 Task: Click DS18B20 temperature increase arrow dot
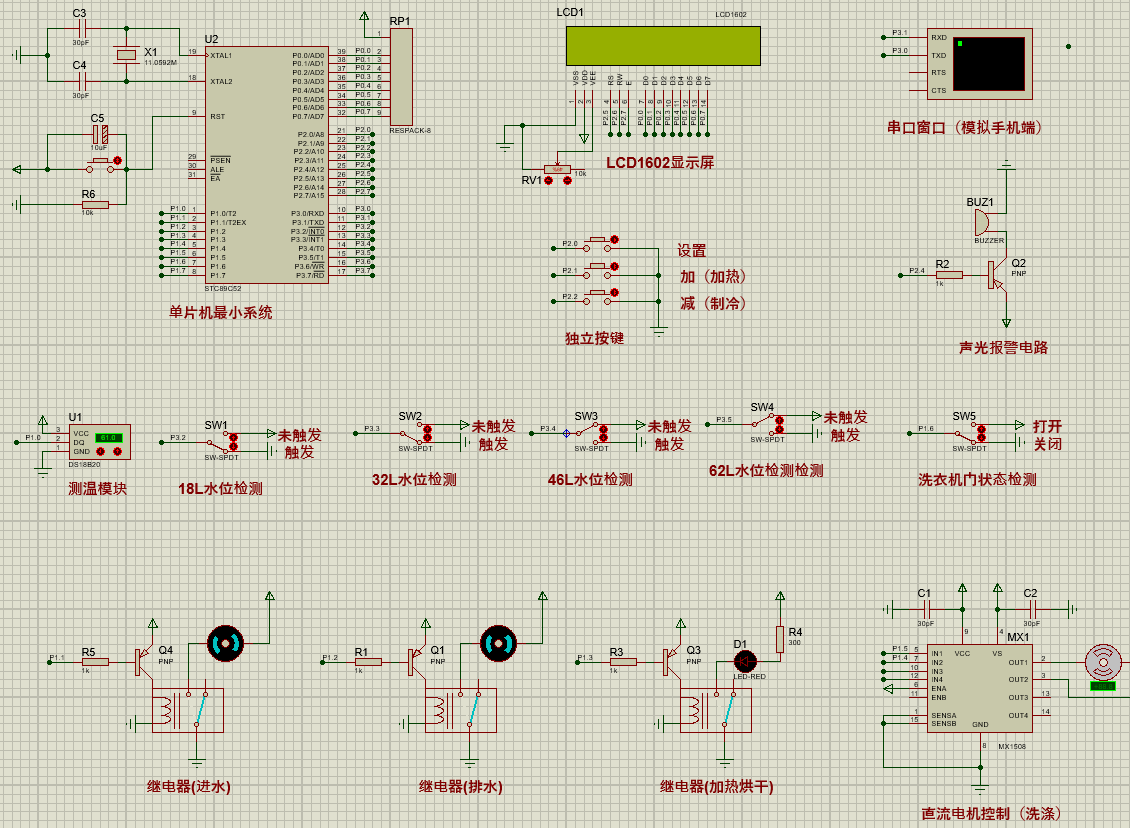[x=117, y=452]
